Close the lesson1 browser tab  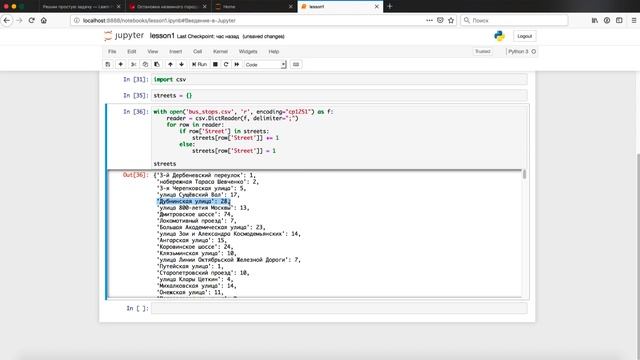(x=377, y=7)
